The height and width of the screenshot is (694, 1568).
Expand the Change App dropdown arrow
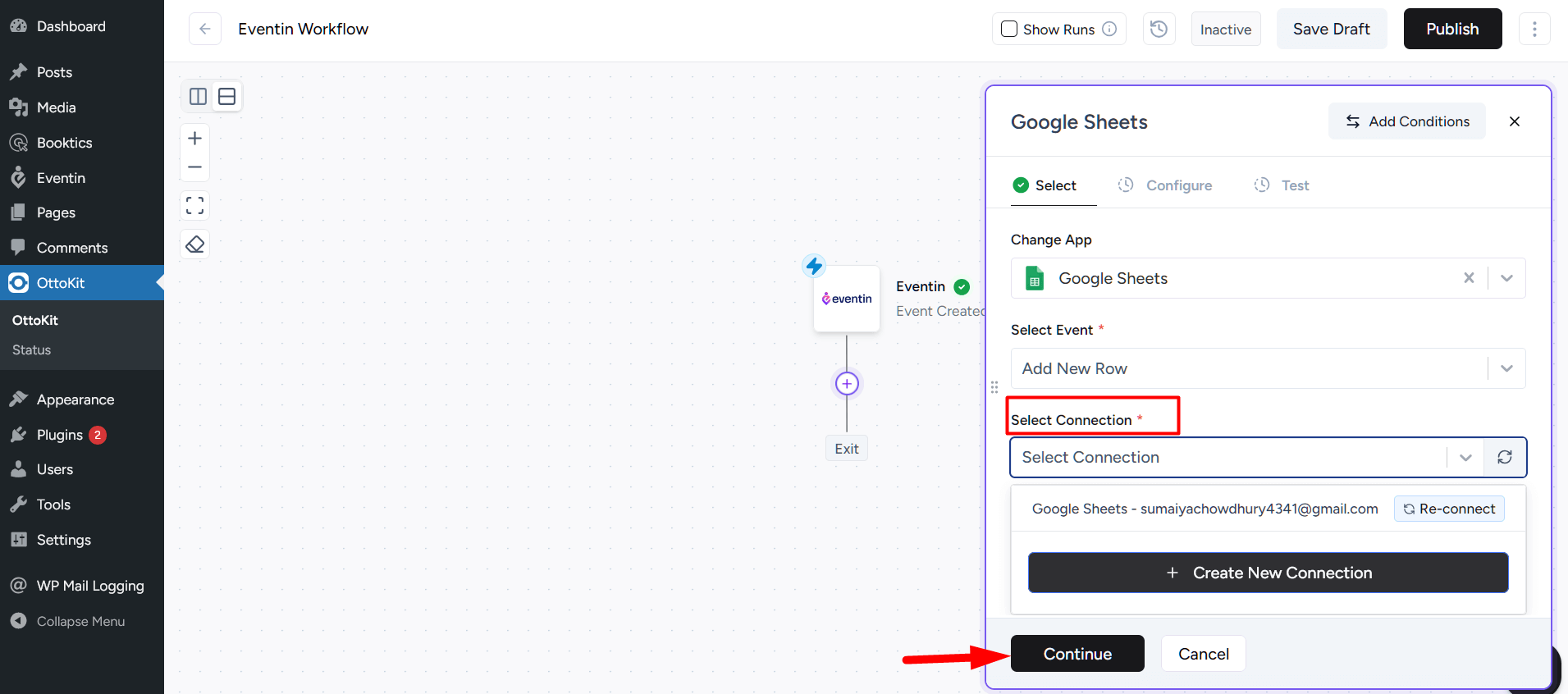tap(1506, 278)
